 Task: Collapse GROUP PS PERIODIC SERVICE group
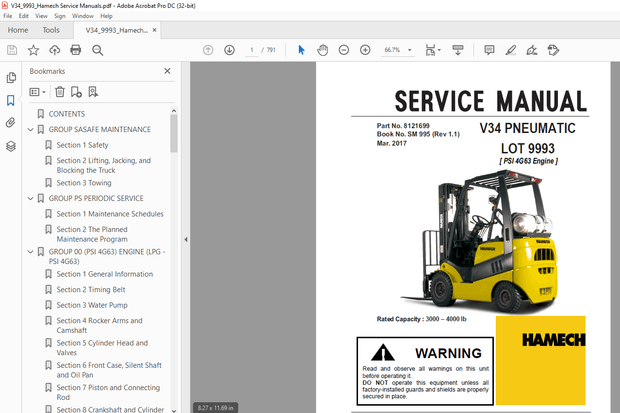coord(30,198)
